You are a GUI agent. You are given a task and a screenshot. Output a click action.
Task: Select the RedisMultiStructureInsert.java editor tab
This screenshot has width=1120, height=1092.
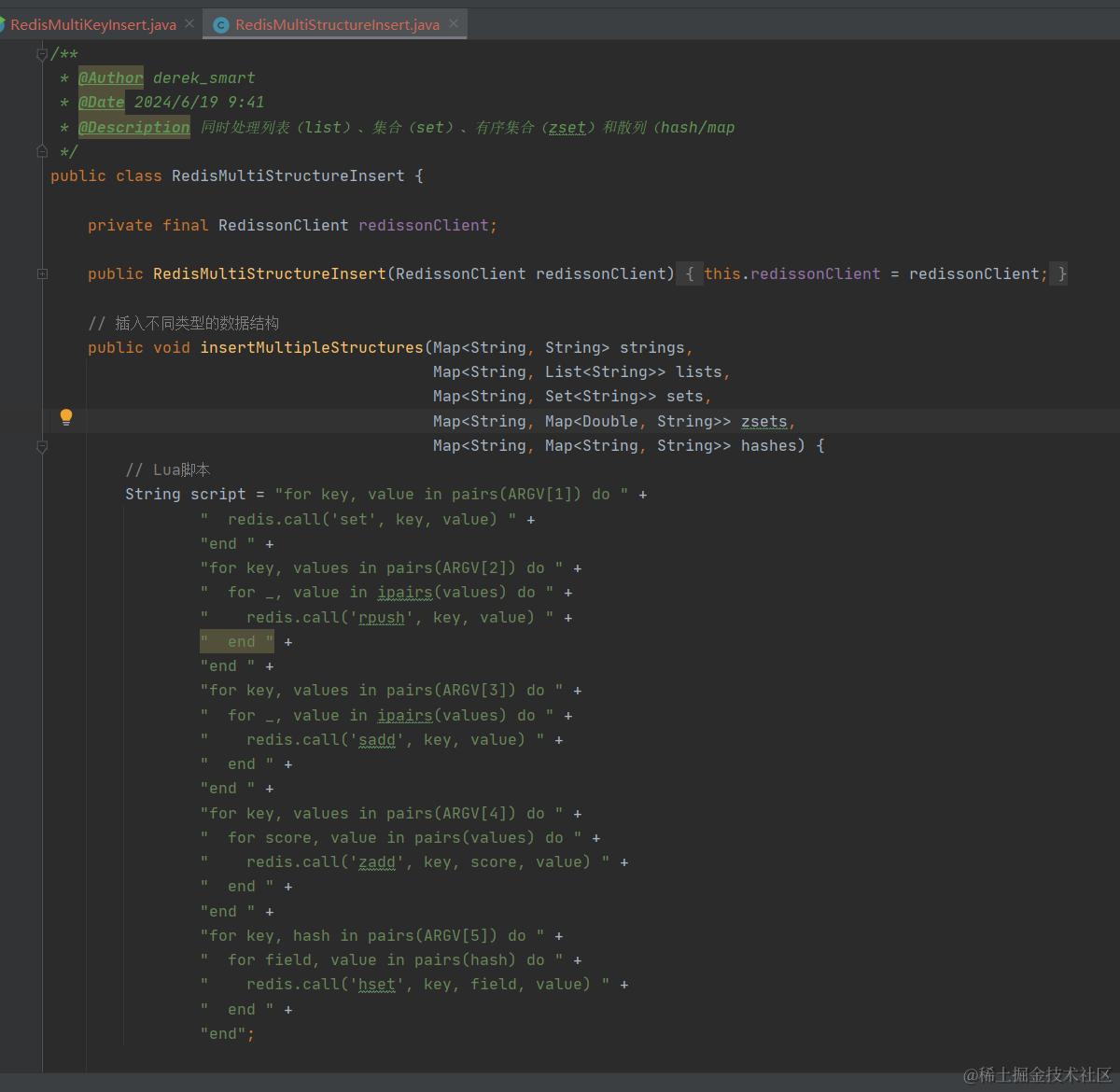[337, 25]
